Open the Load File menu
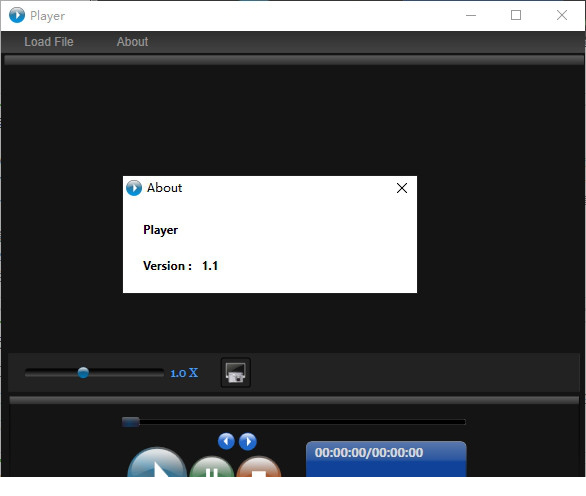 pos(49,42)
